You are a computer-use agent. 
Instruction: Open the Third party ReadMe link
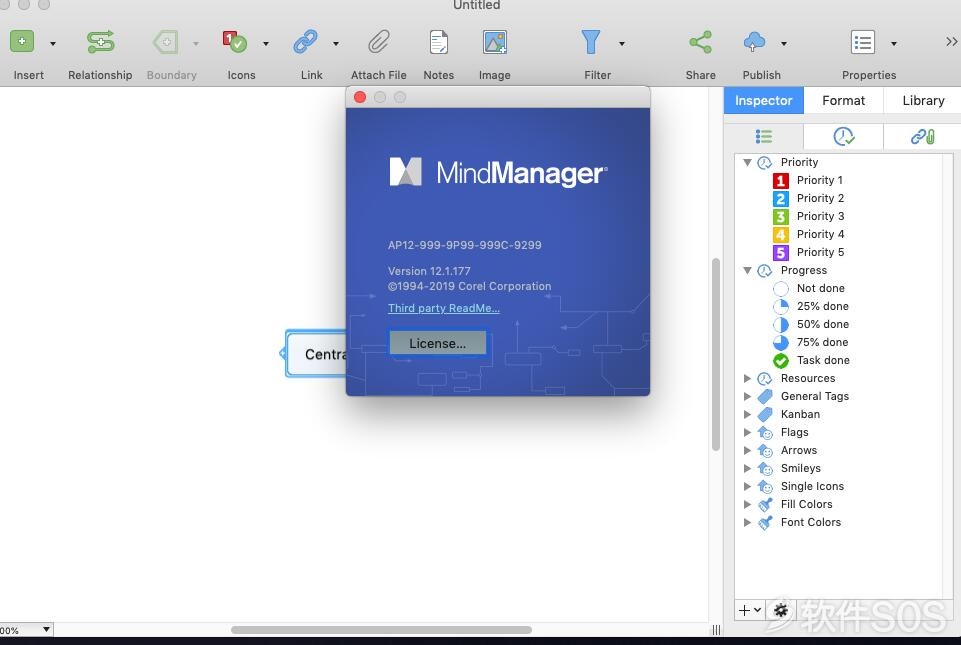(x=444, y=308)
